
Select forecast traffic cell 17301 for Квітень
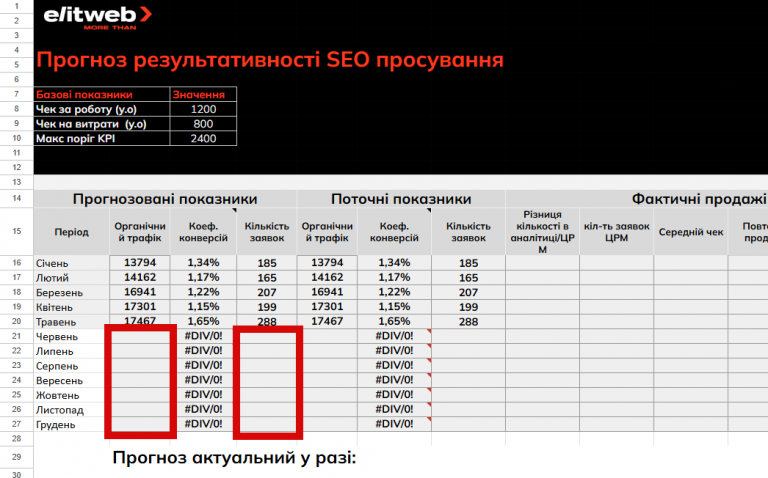(140, 307)
